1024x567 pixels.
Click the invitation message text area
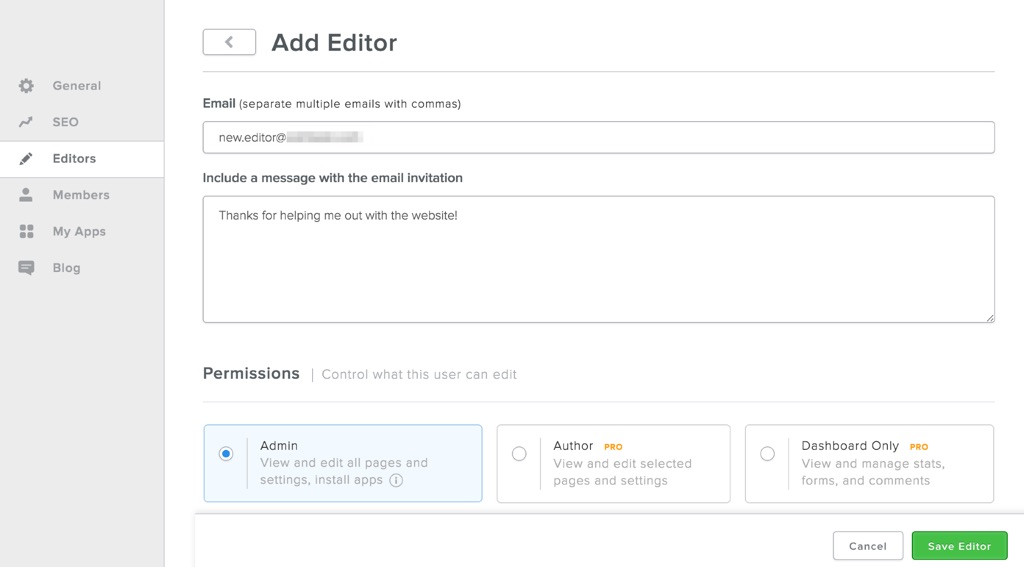tap(598, 260)
